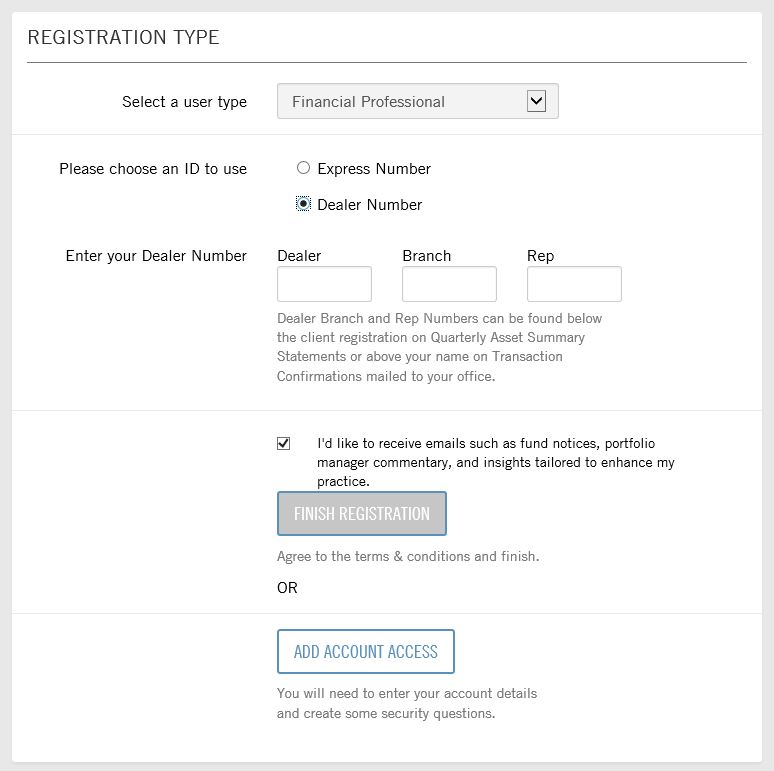Screen dimensions: 774x771
Task: Select the Dealer Number radio button
Action: [303, 204]
